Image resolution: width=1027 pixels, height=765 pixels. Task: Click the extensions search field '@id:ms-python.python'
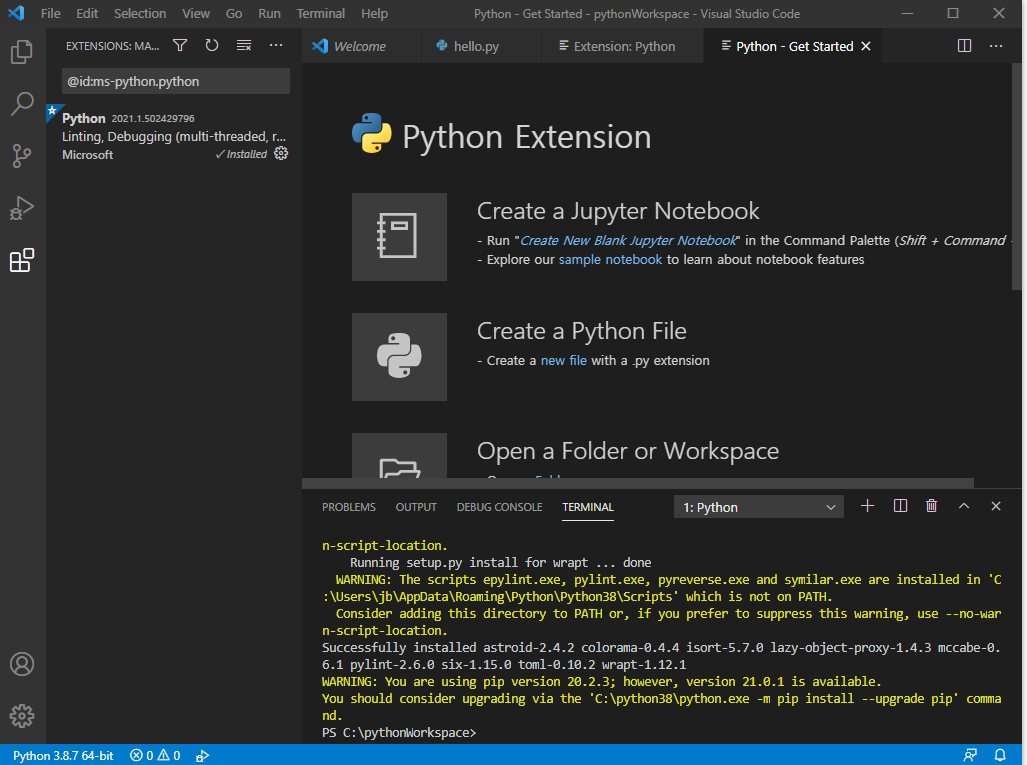pos(176,81)
